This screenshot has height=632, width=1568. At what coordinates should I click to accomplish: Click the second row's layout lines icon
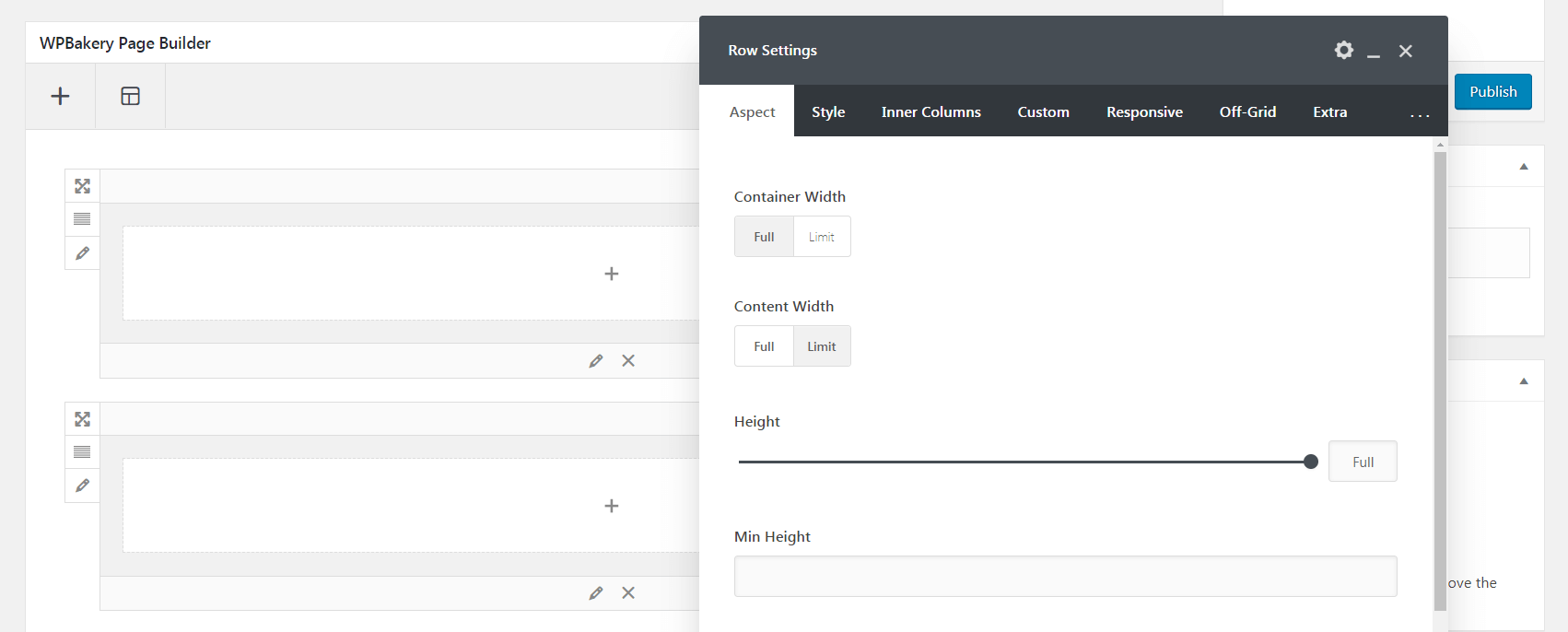pyautogui.click(x=82, y=452)
